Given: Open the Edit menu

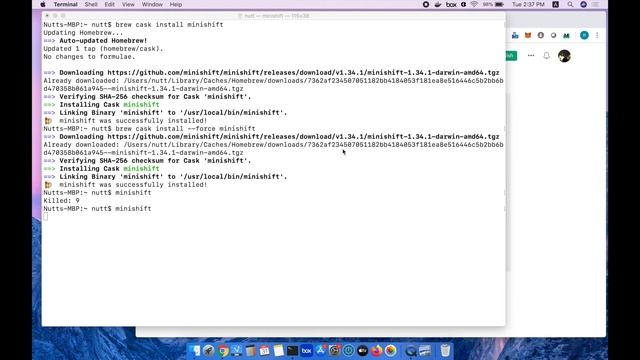Looking at the screenshot, I should (109, 4).
